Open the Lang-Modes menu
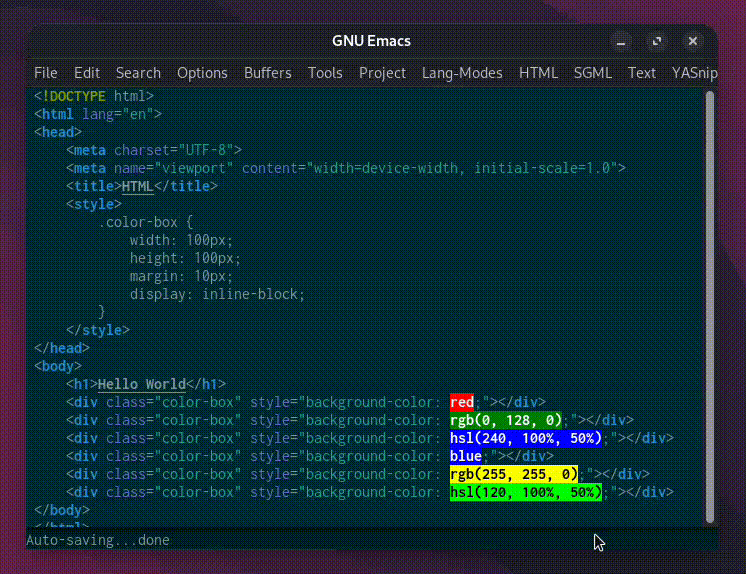 462,73
